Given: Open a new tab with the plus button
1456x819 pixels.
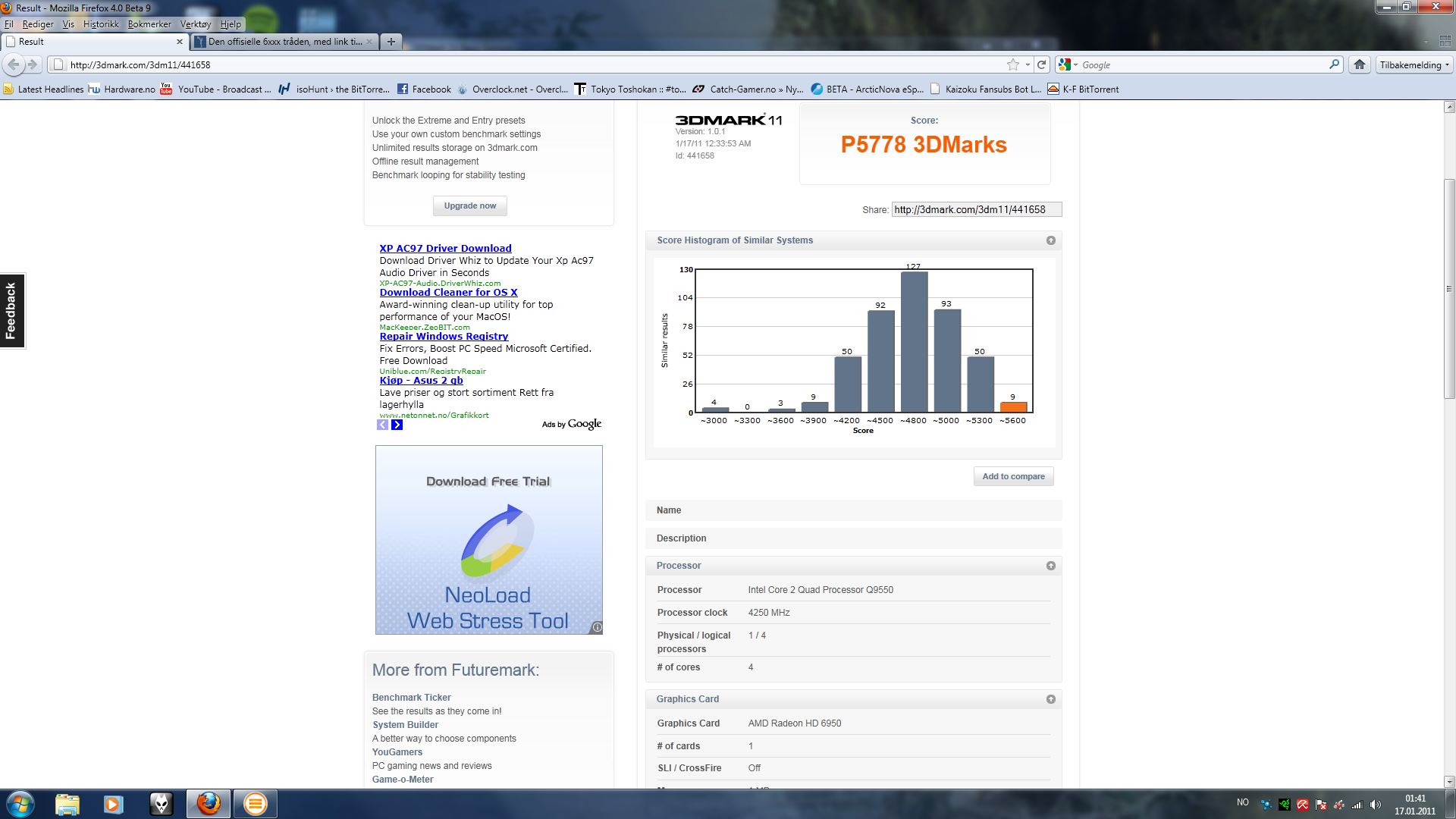Looking at the screenshot, I should pos(391,42).
